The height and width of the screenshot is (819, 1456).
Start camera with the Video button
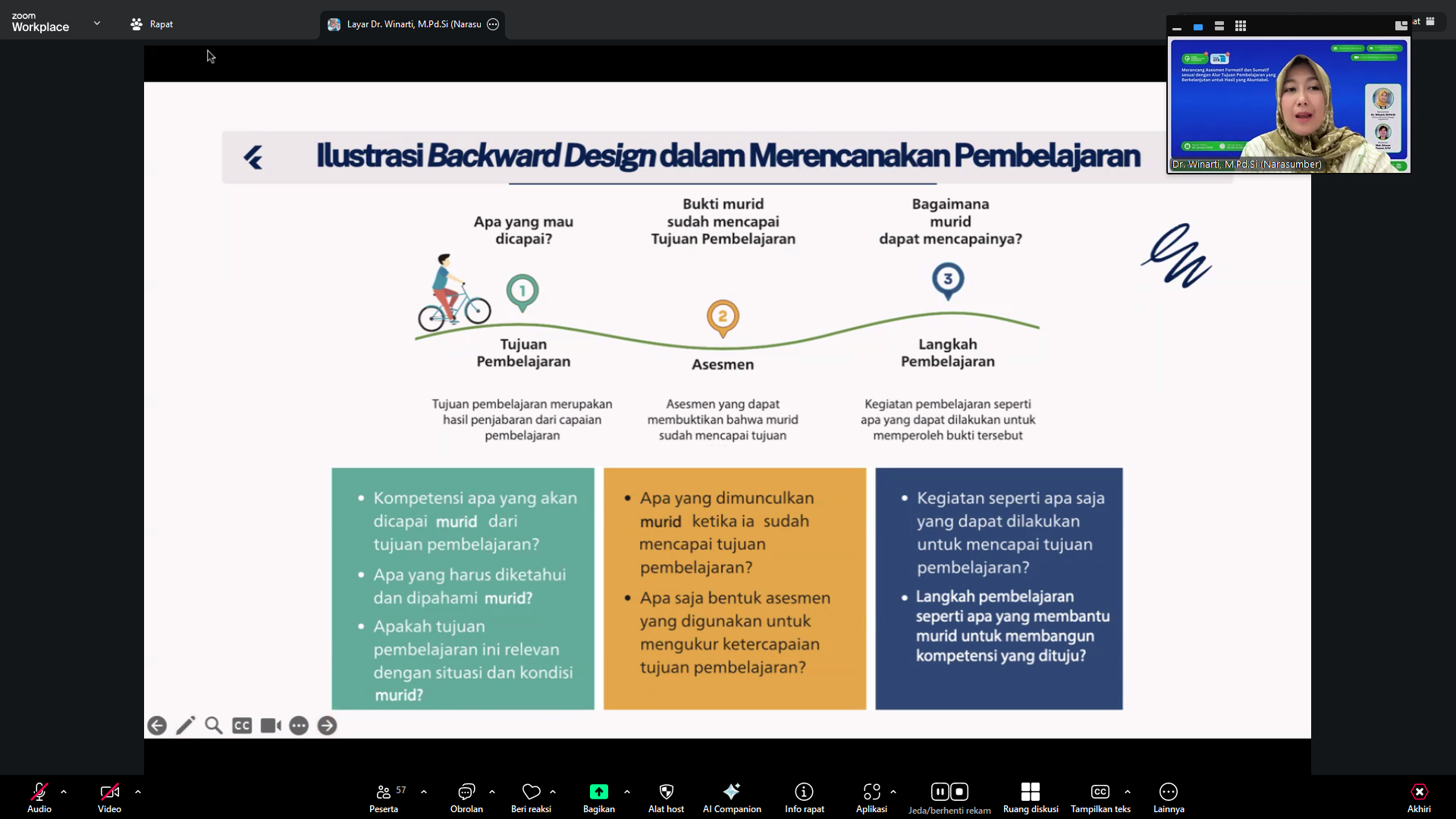pyautogui.click(x=109, y=797)
